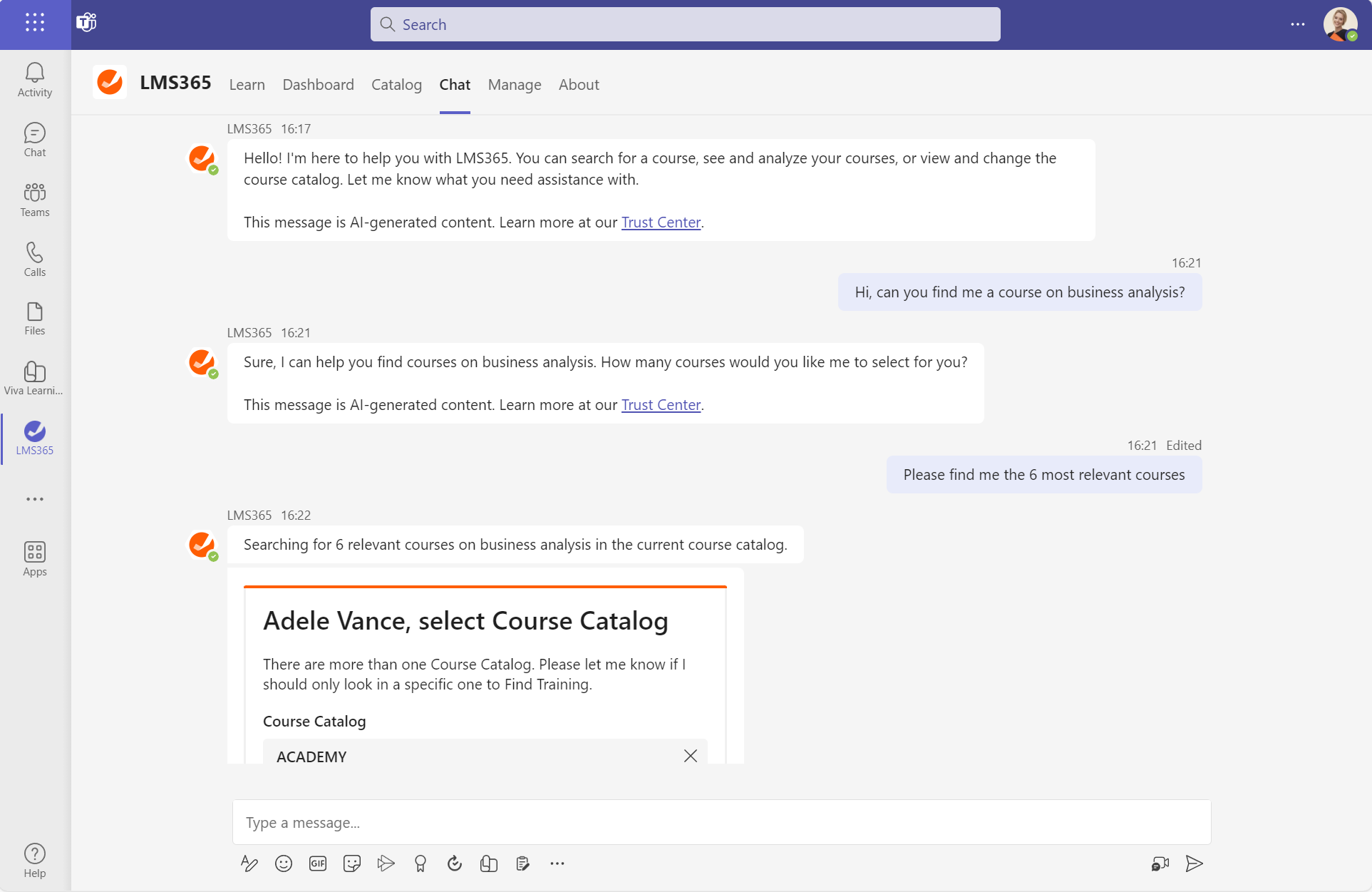Click the Type a message box
The image size is (1372, 892).
pos(721,823)
